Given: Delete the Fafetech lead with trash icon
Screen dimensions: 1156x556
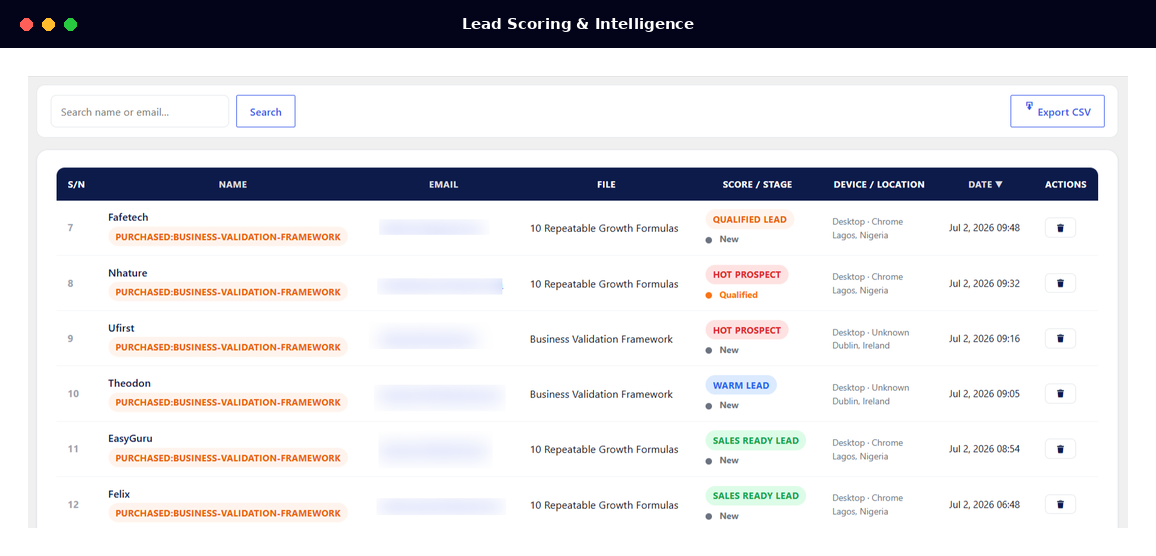Looking at the screenshot, I should (1060, 228).
